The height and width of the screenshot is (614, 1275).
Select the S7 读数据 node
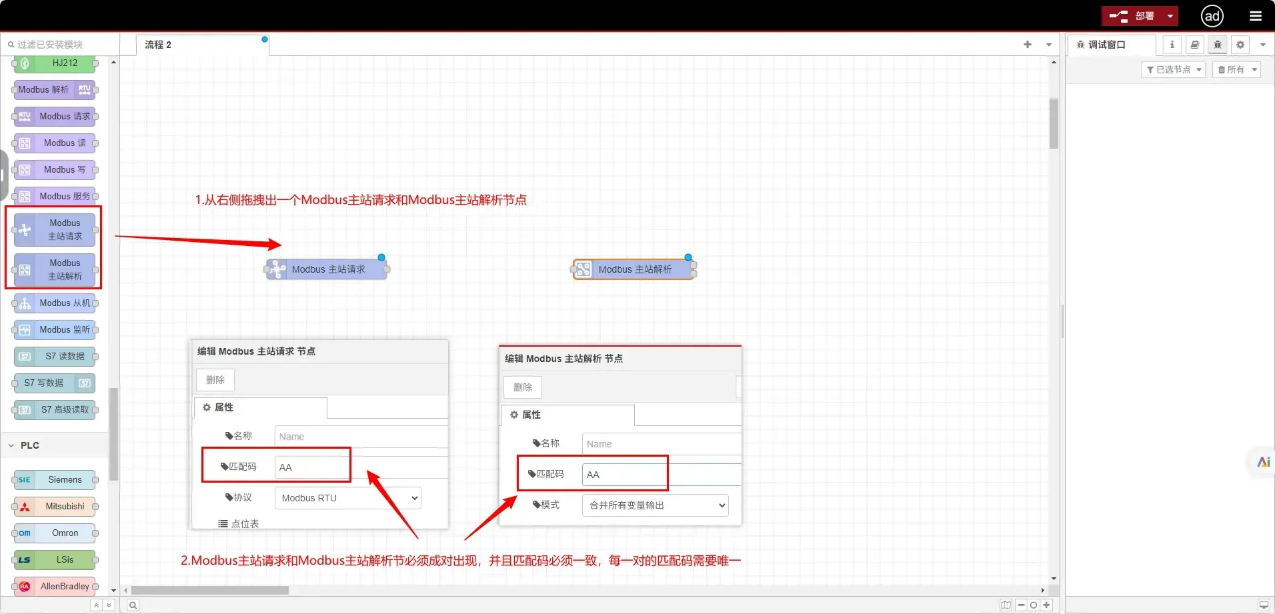55,355
